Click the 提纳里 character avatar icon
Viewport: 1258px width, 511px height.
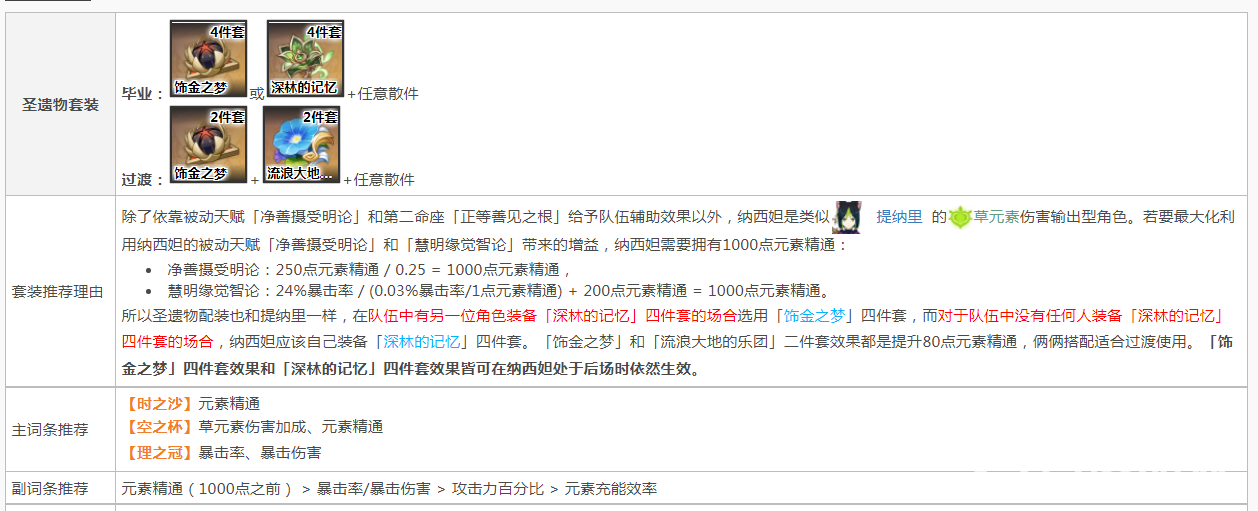[x=847, y=216]
